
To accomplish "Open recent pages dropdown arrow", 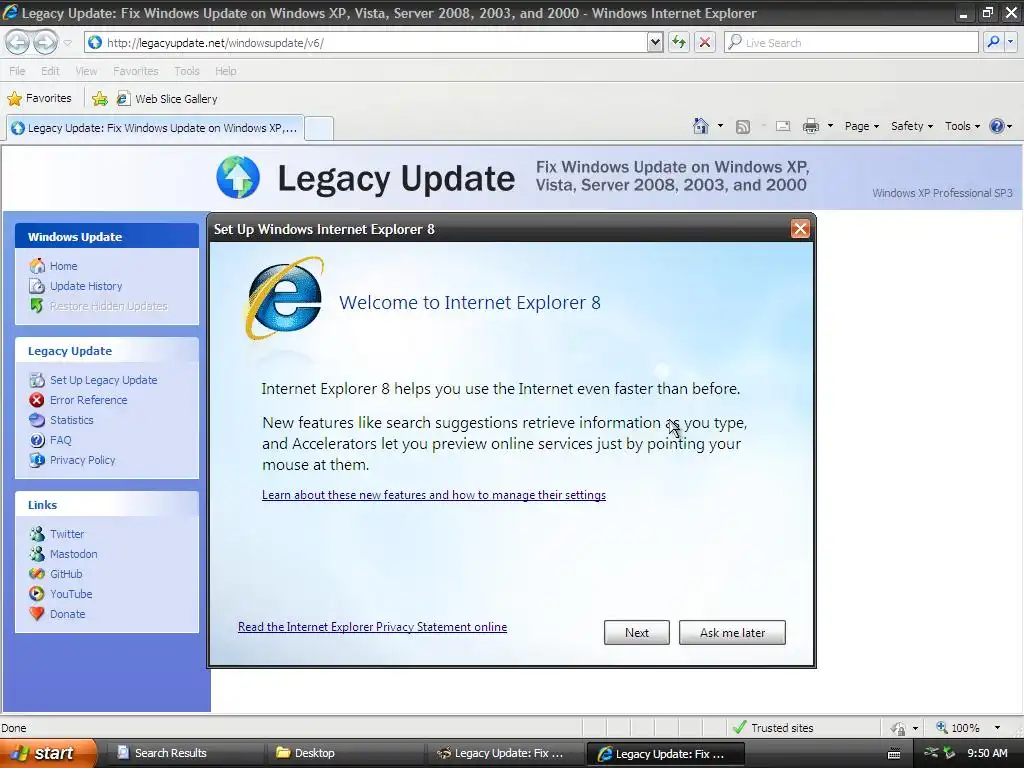I will [x=67, y=43].
